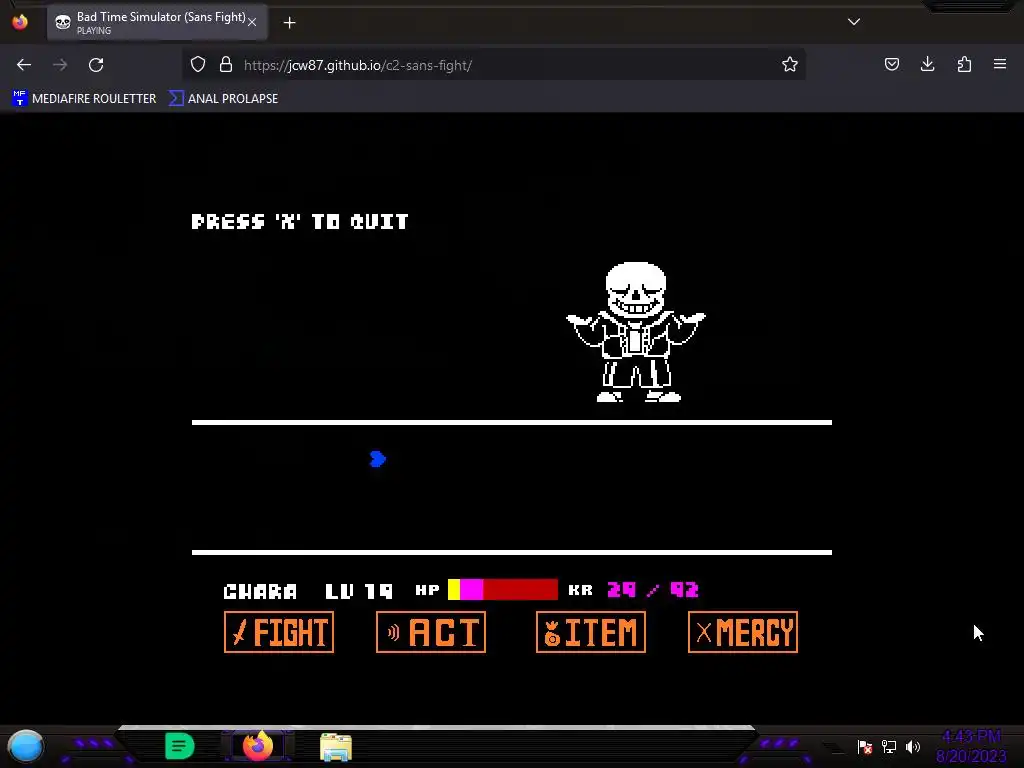The width and height of the screenshot is (1024, 768).
Task: Open the Start orb button
Action: pos(25,746)
